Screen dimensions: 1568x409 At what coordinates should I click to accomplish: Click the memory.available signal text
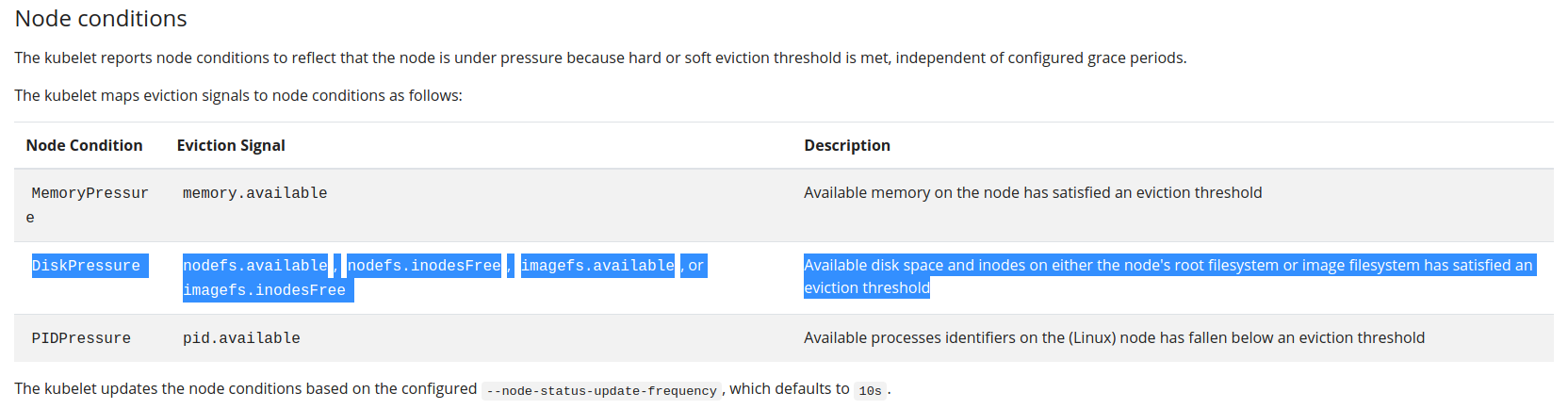click(254, 193)
